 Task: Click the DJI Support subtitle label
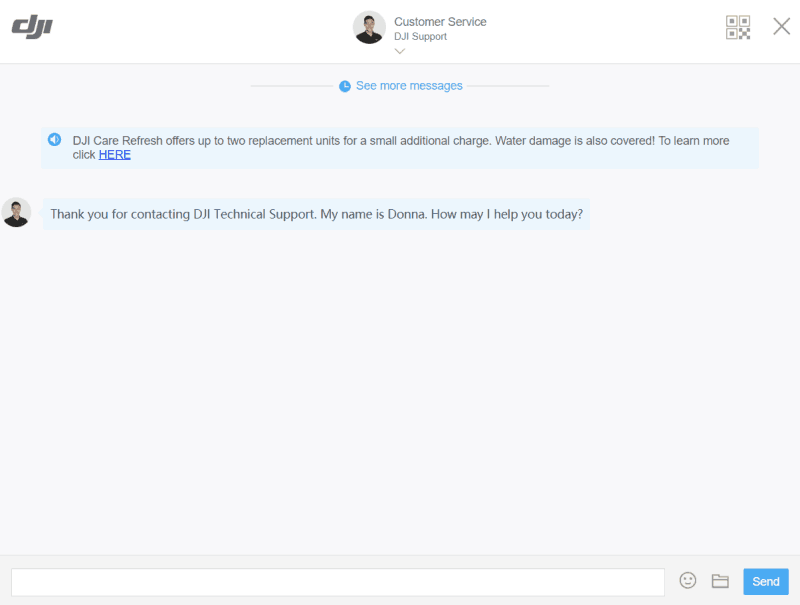(x=418, y=36)
